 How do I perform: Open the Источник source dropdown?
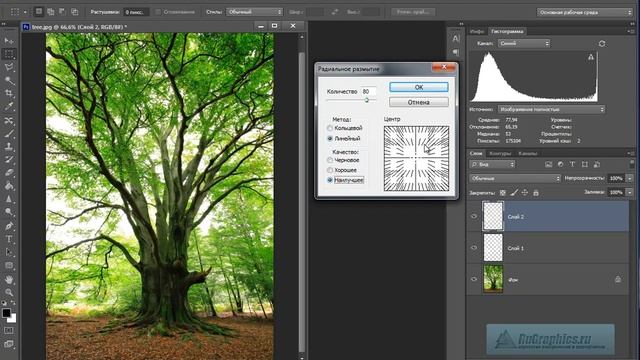[x=551, y=109]
